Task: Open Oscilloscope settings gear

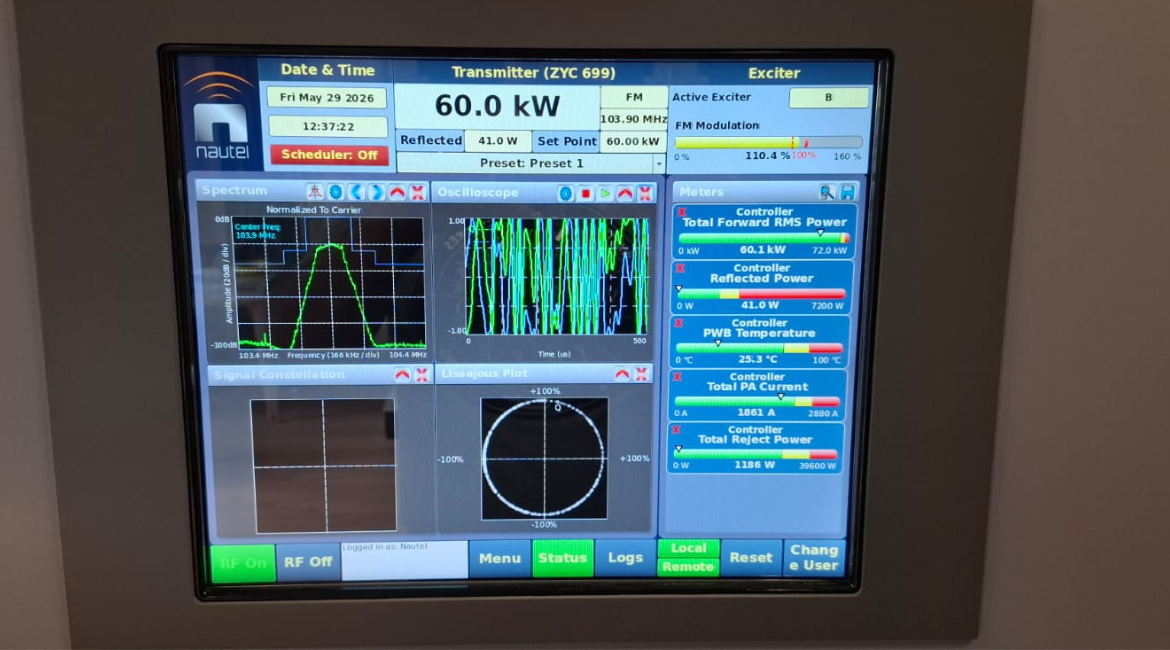Action: point(566,194)
